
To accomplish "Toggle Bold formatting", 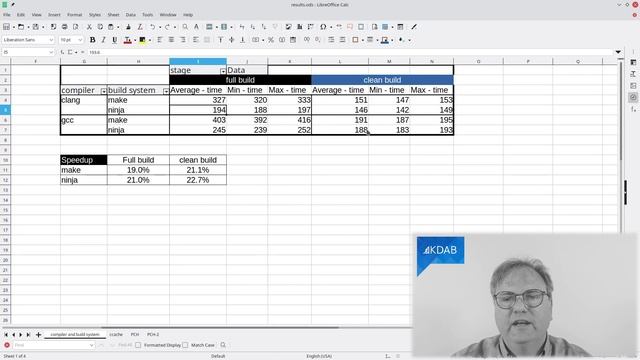I will (93, 40).
